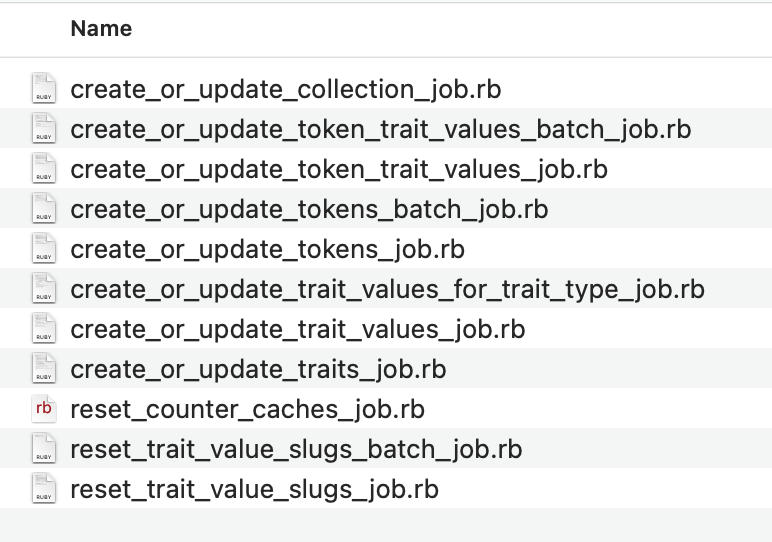
Task: Click the icon next to reset_trait_value_slugs_job.rb
Action: (x=43, y=489)
